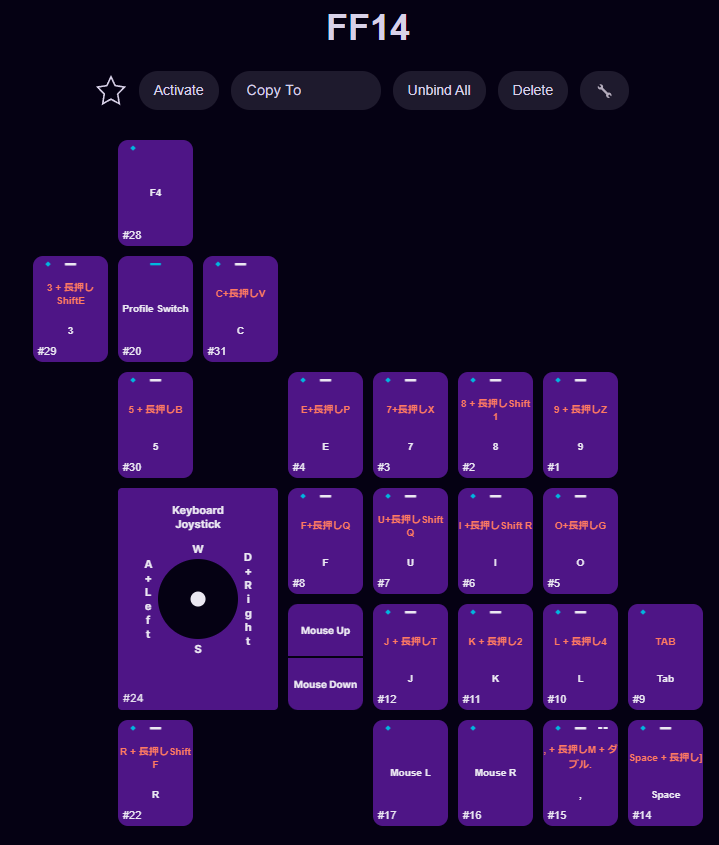
Task: Select key #15 bound to comma
Action: pos(580,773)
